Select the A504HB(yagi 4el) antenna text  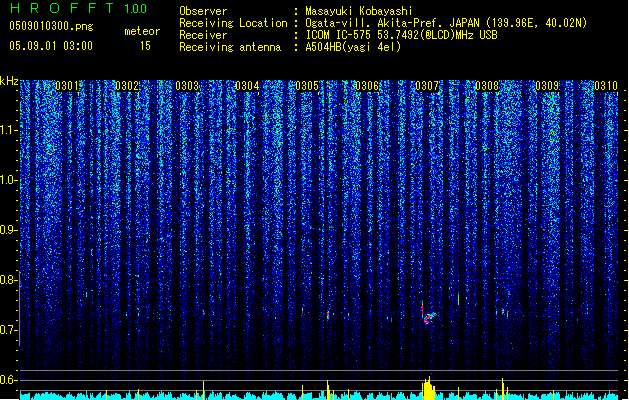point(353,47)
